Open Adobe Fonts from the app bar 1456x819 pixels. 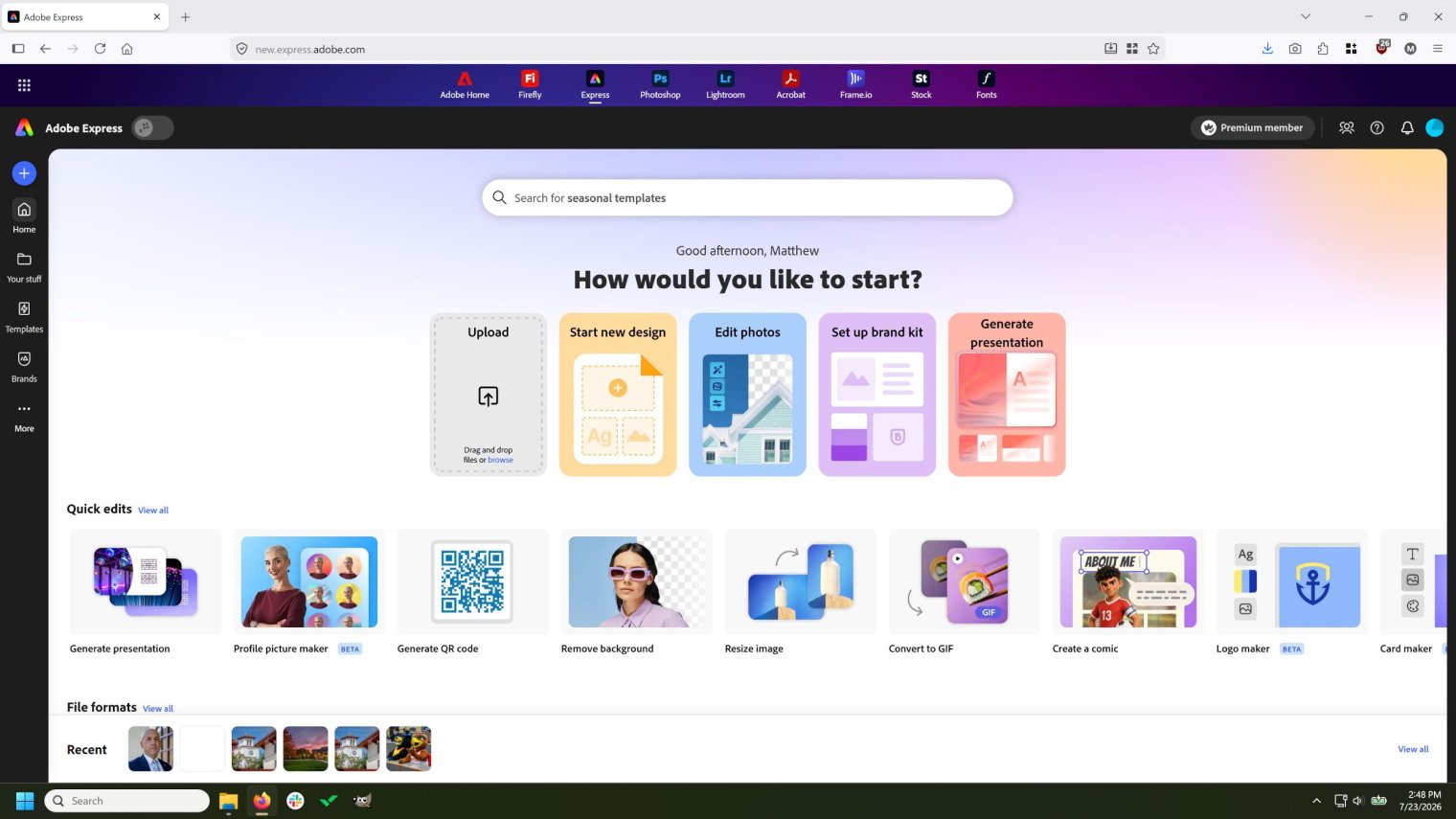pos(986,85)
